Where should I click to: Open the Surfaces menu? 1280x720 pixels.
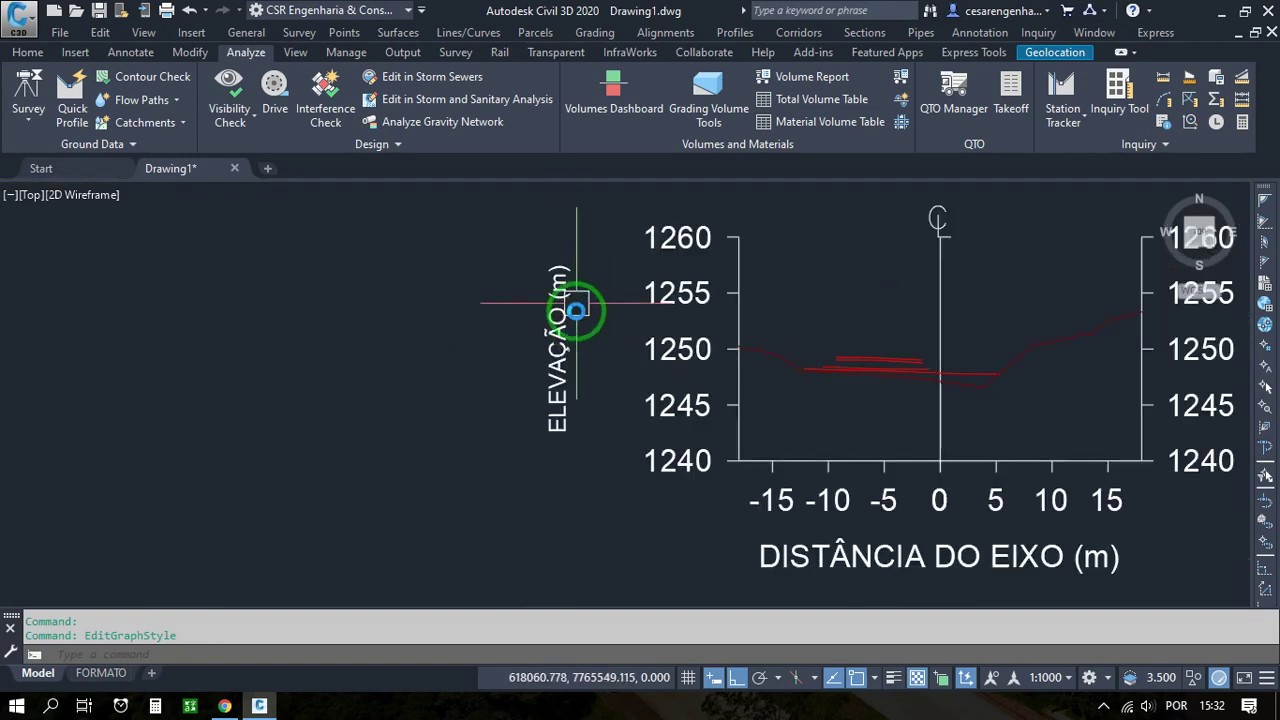click(398, 32)
